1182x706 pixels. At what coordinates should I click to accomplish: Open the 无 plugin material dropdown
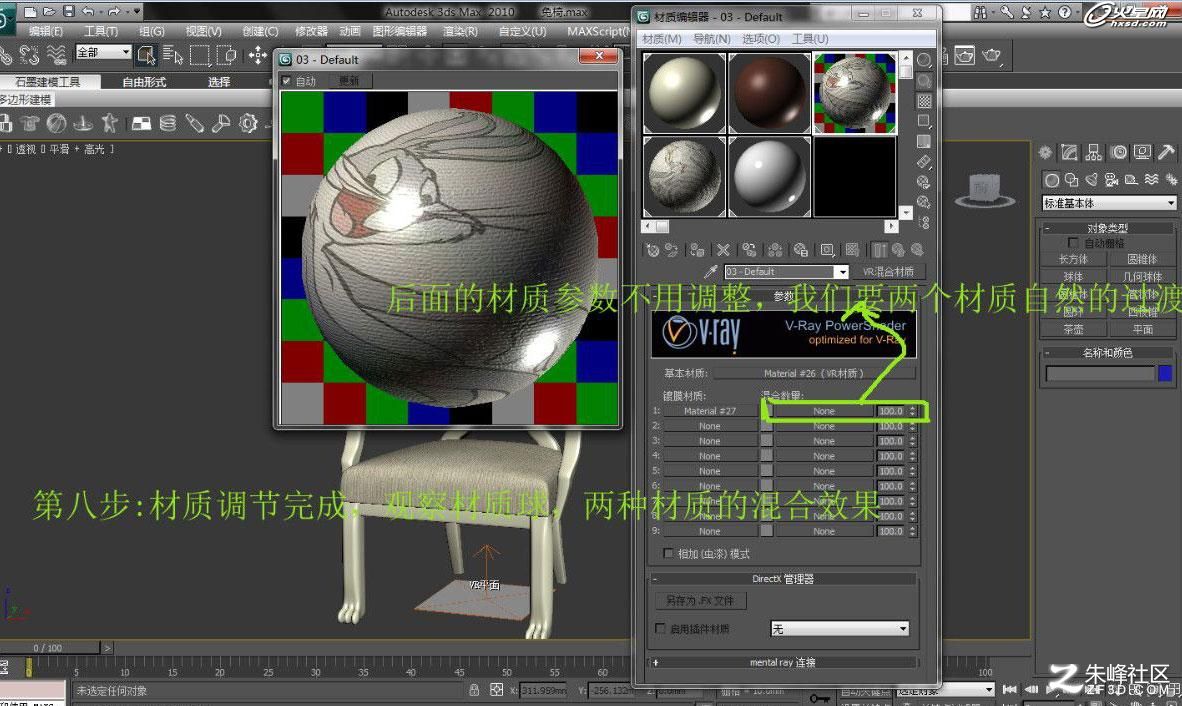840,628
